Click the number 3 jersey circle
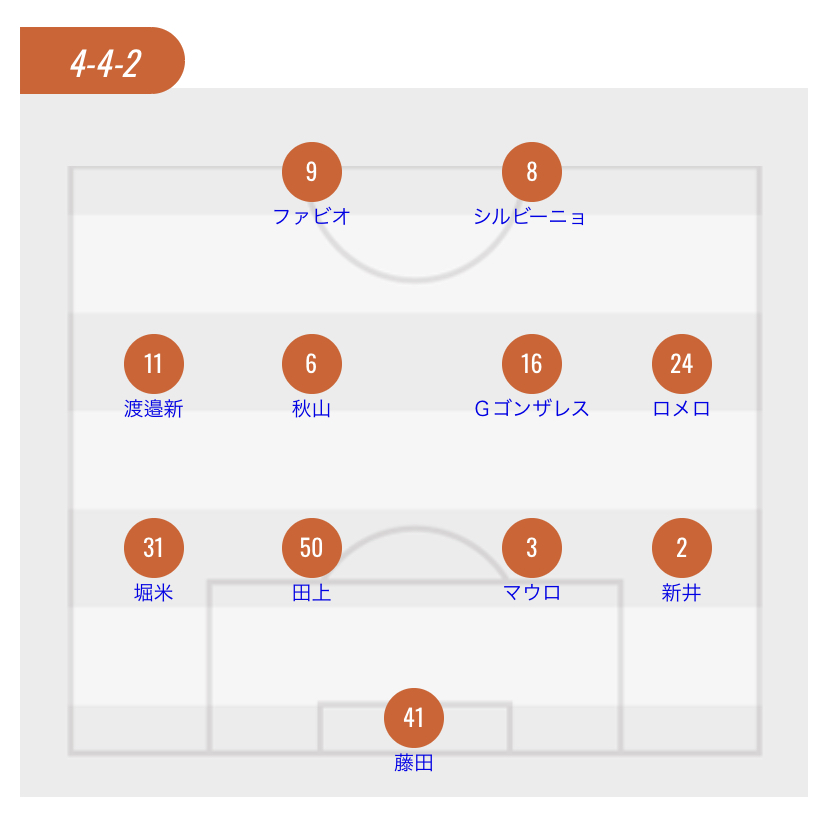Image resolution: width=828 pixels, height=821 pixels. [x=532, y=548]
